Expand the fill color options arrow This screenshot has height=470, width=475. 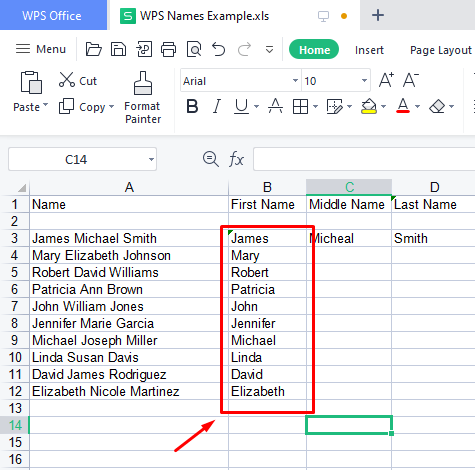point(383,107)
